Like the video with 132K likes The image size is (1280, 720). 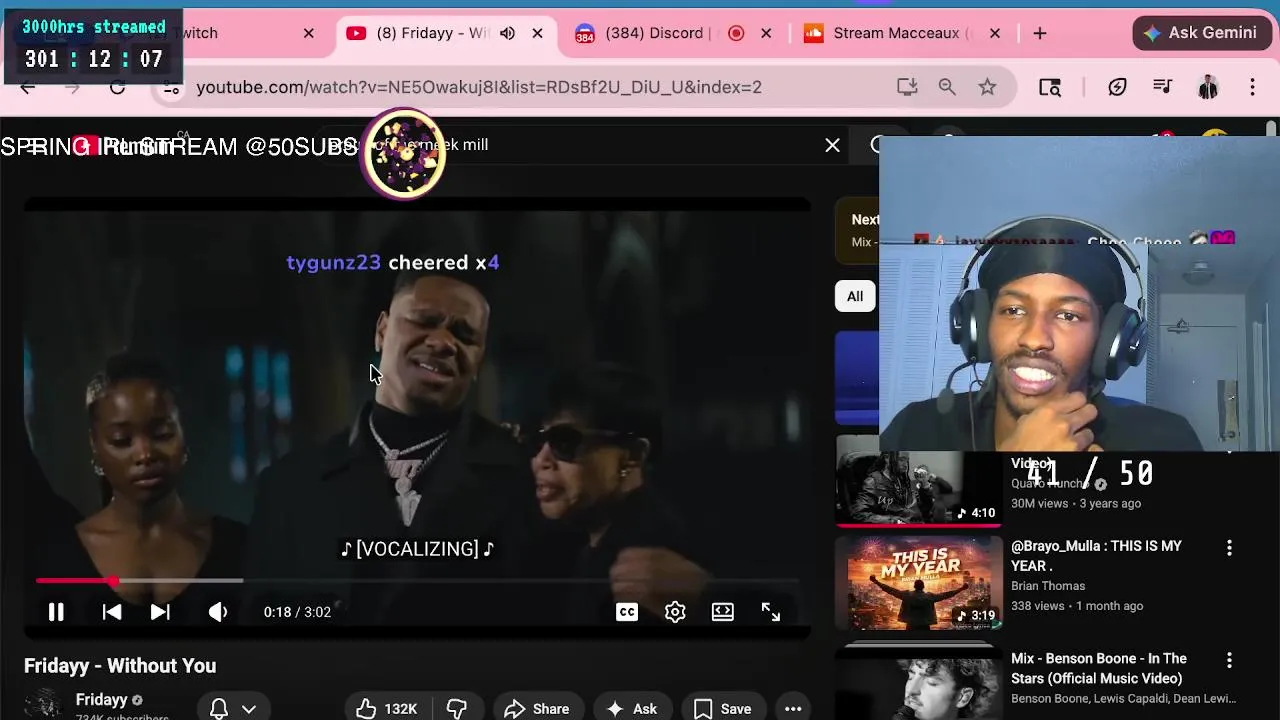(x=387, y=709)
